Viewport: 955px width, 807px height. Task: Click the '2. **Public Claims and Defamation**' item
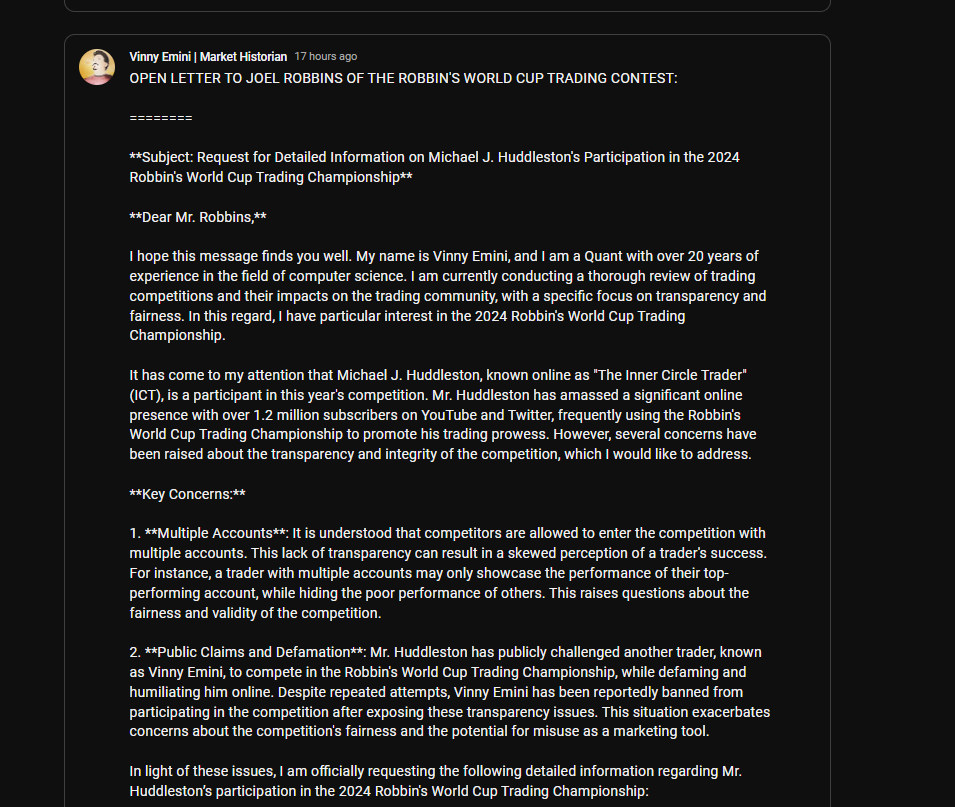pos(247,652)
